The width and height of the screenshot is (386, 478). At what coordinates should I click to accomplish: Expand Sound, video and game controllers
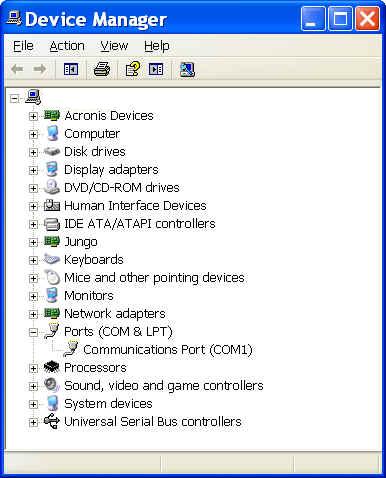click(33, 386)
